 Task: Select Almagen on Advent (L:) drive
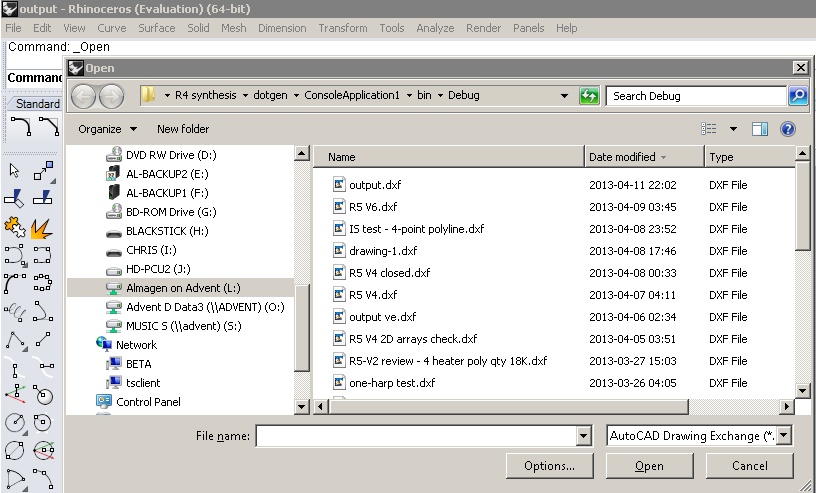181,288
